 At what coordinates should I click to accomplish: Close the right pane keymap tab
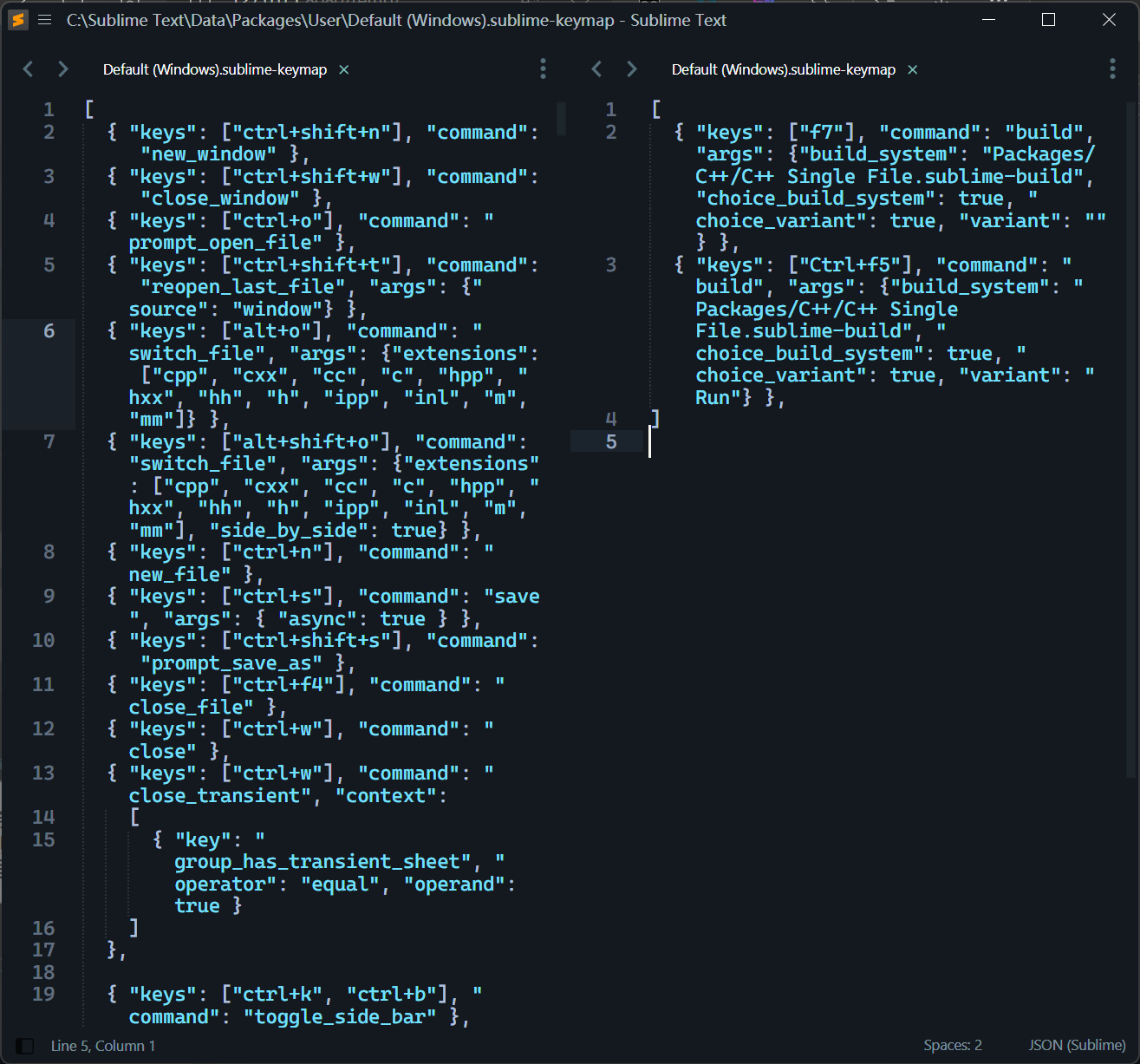[x=913, y=69]
